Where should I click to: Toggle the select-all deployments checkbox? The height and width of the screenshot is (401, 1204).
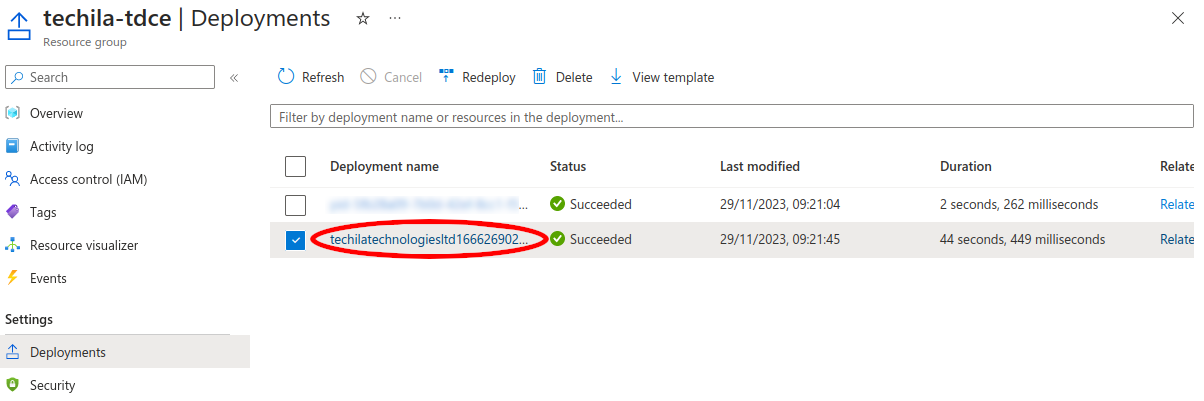[x=295, y=167]
